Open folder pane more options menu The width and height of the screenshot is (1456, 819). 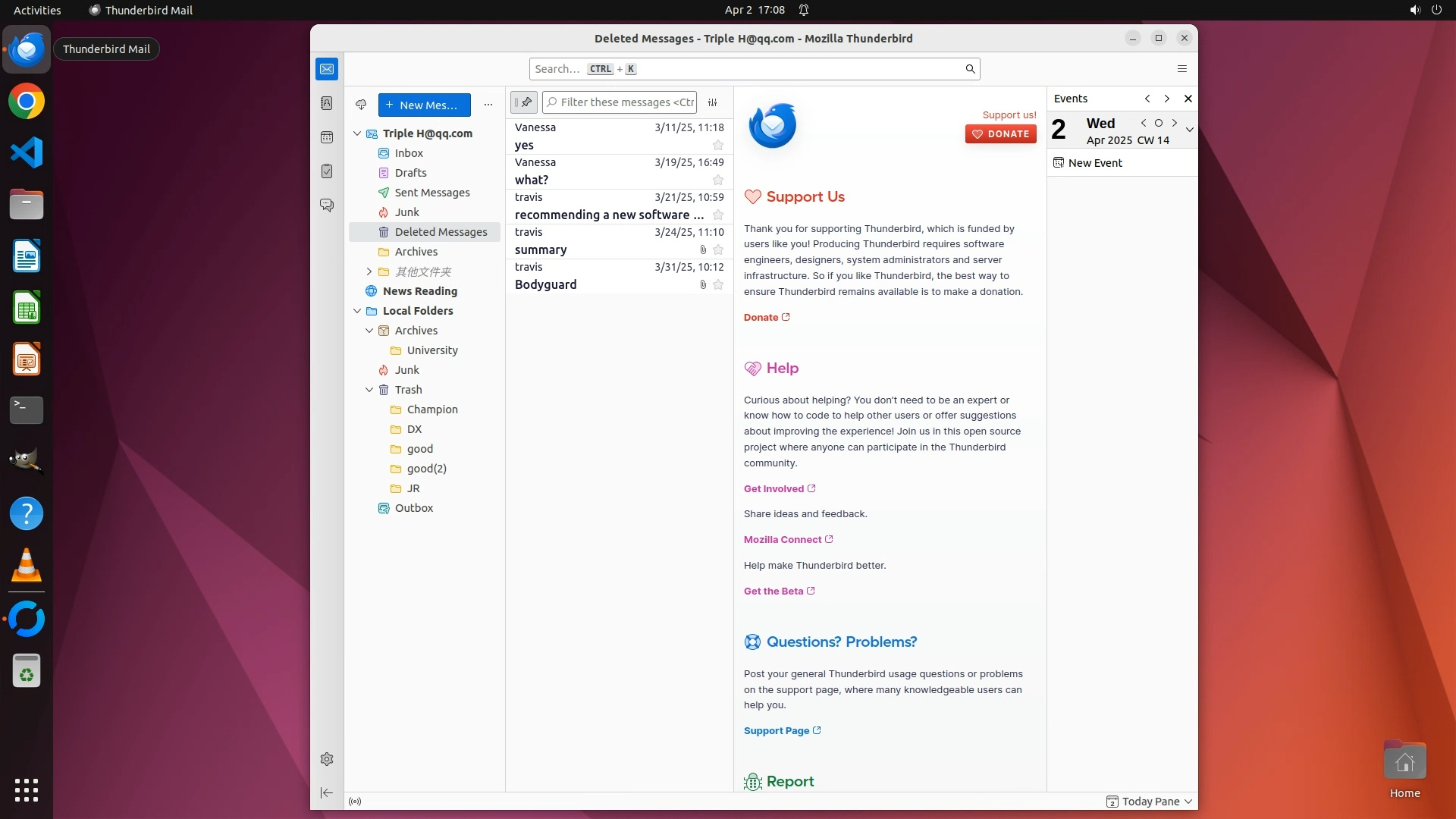click(x=488, y=105)
